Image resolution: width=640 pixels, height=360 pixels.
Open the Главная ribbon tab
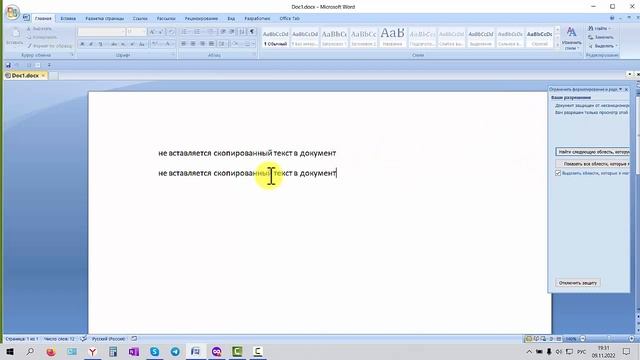(x=43, y=18)
